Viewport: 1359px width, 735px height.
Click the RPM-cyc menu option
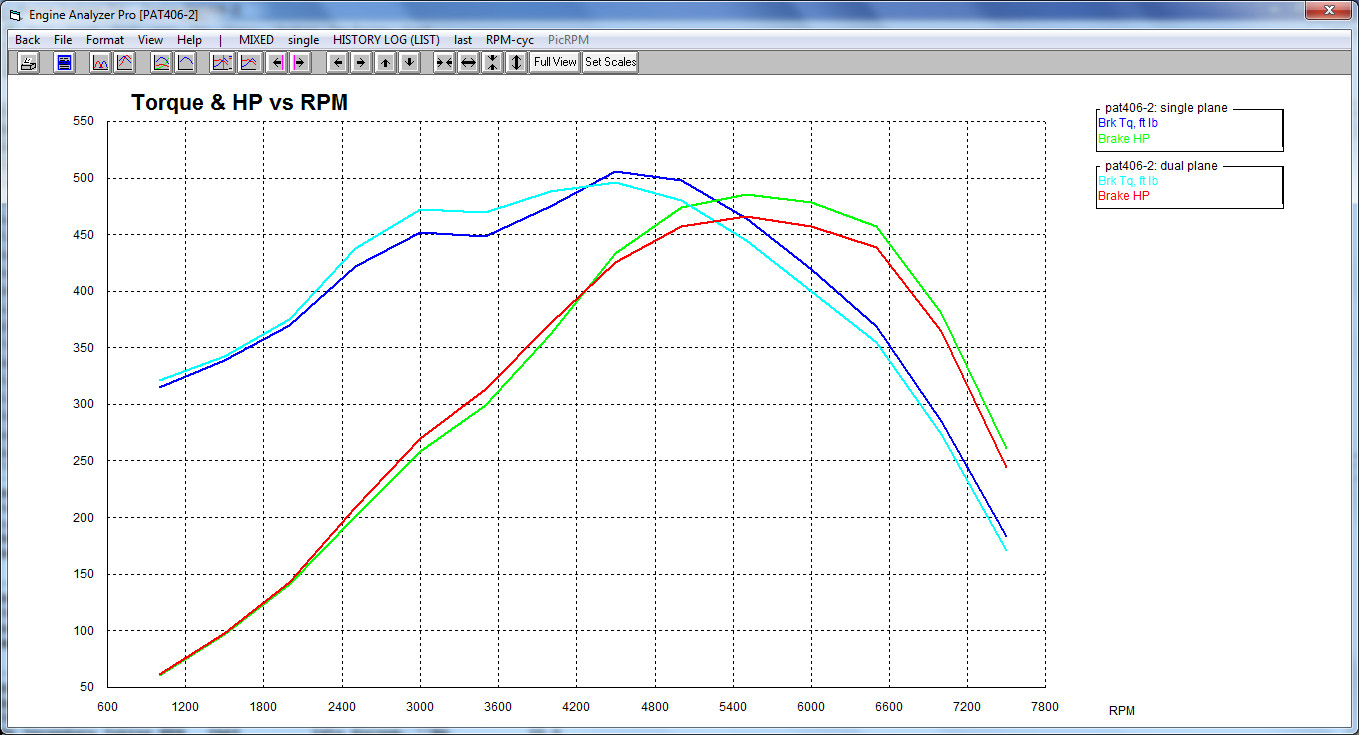click(510, 40)
